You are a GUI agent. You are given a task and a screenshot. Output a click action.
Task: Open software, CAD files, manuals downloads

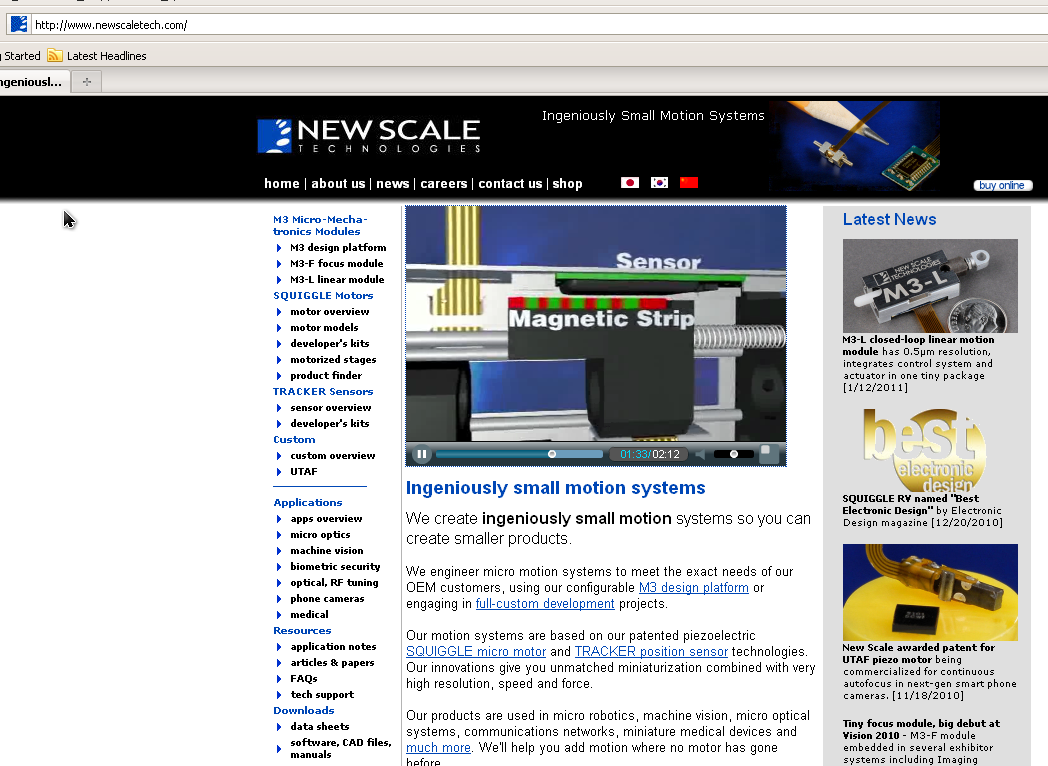coord(341,749)
